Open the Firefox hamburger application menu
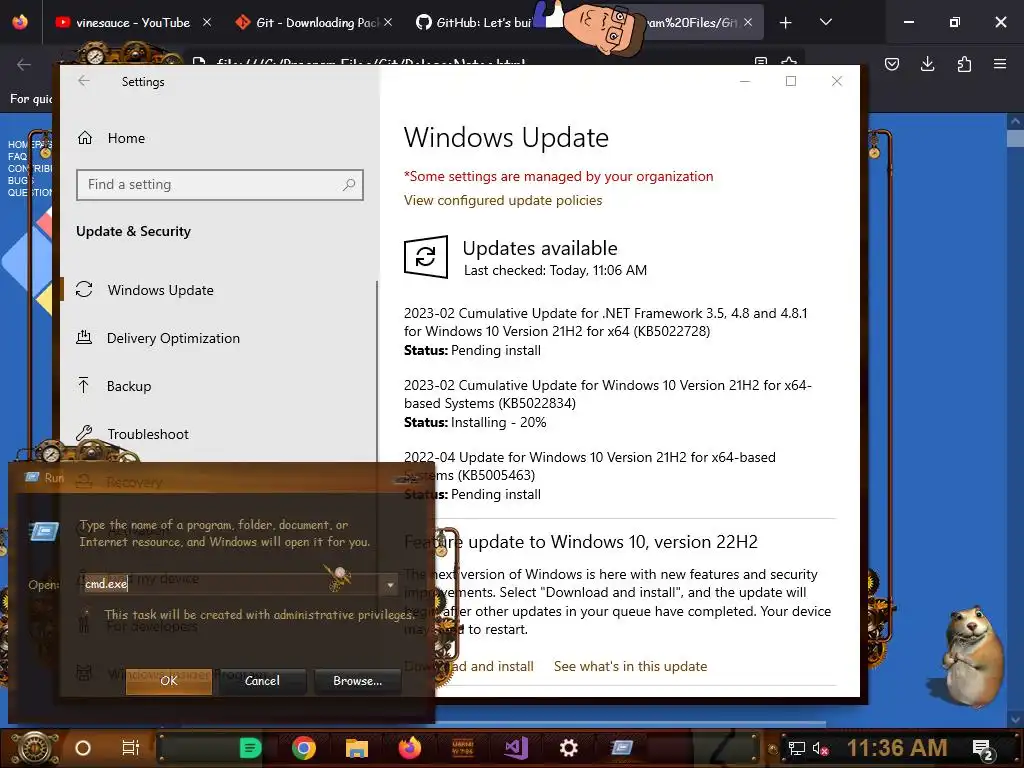This screenshot has width=1024, height=768. coord(1000,64)
